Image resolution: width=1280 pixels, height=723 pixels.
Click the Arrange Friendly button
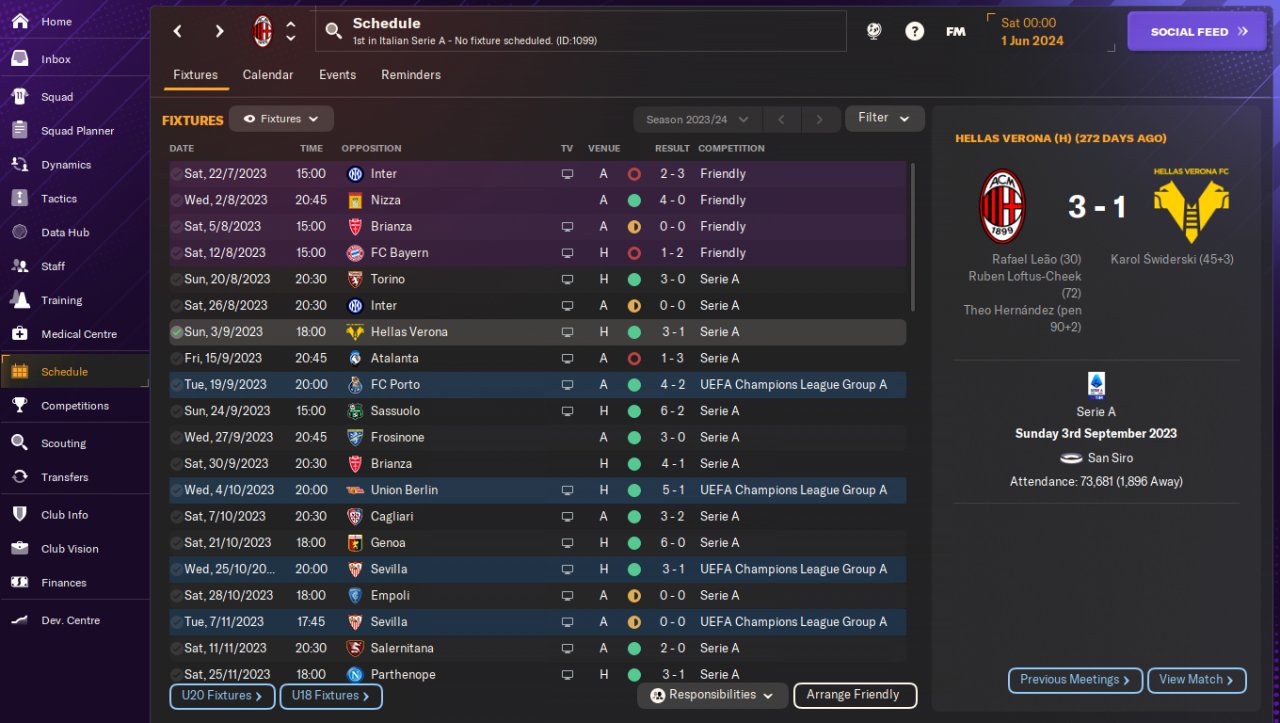(x=854, y=695)
